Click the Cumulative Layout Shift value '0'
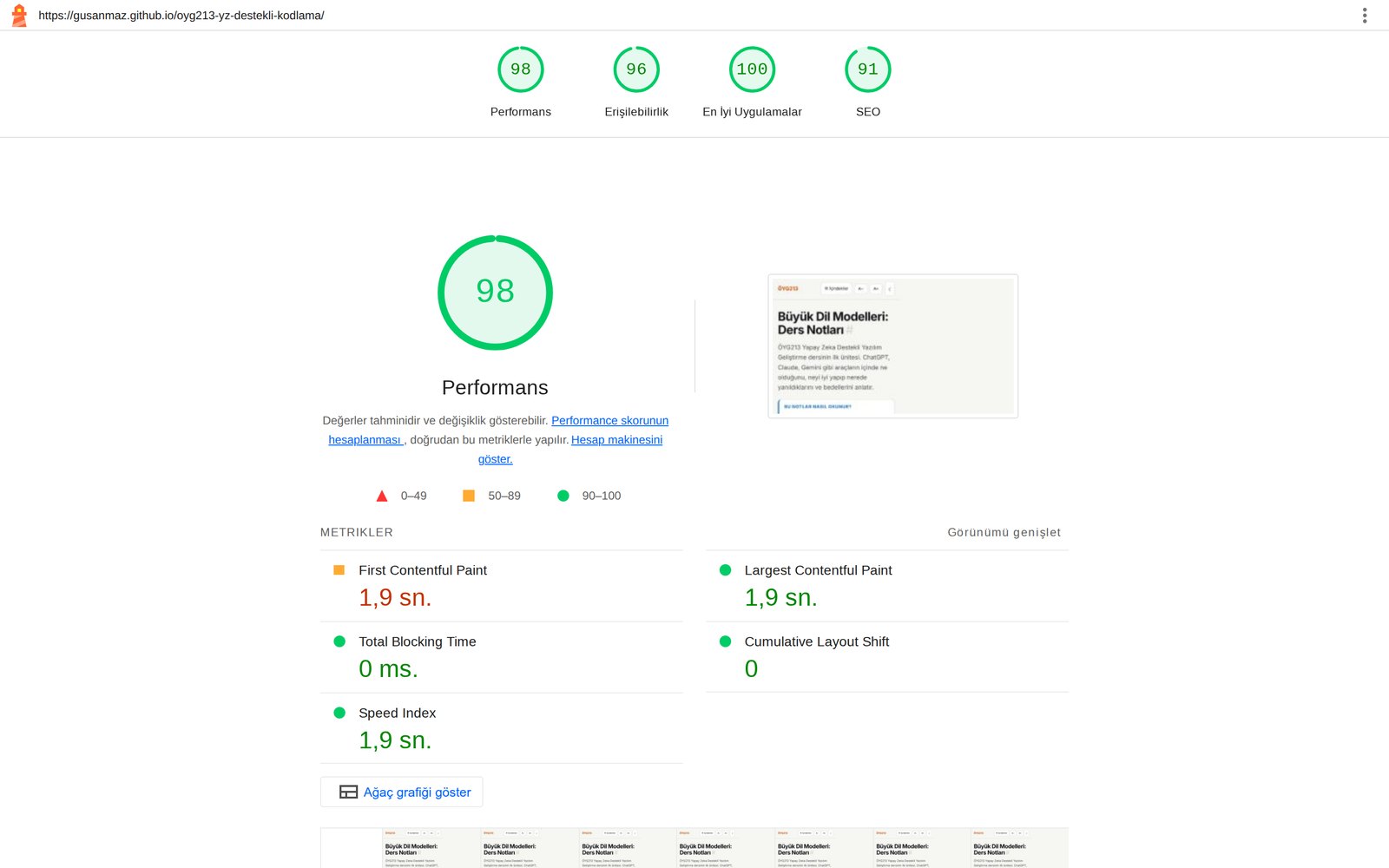 tap(751, 668)
